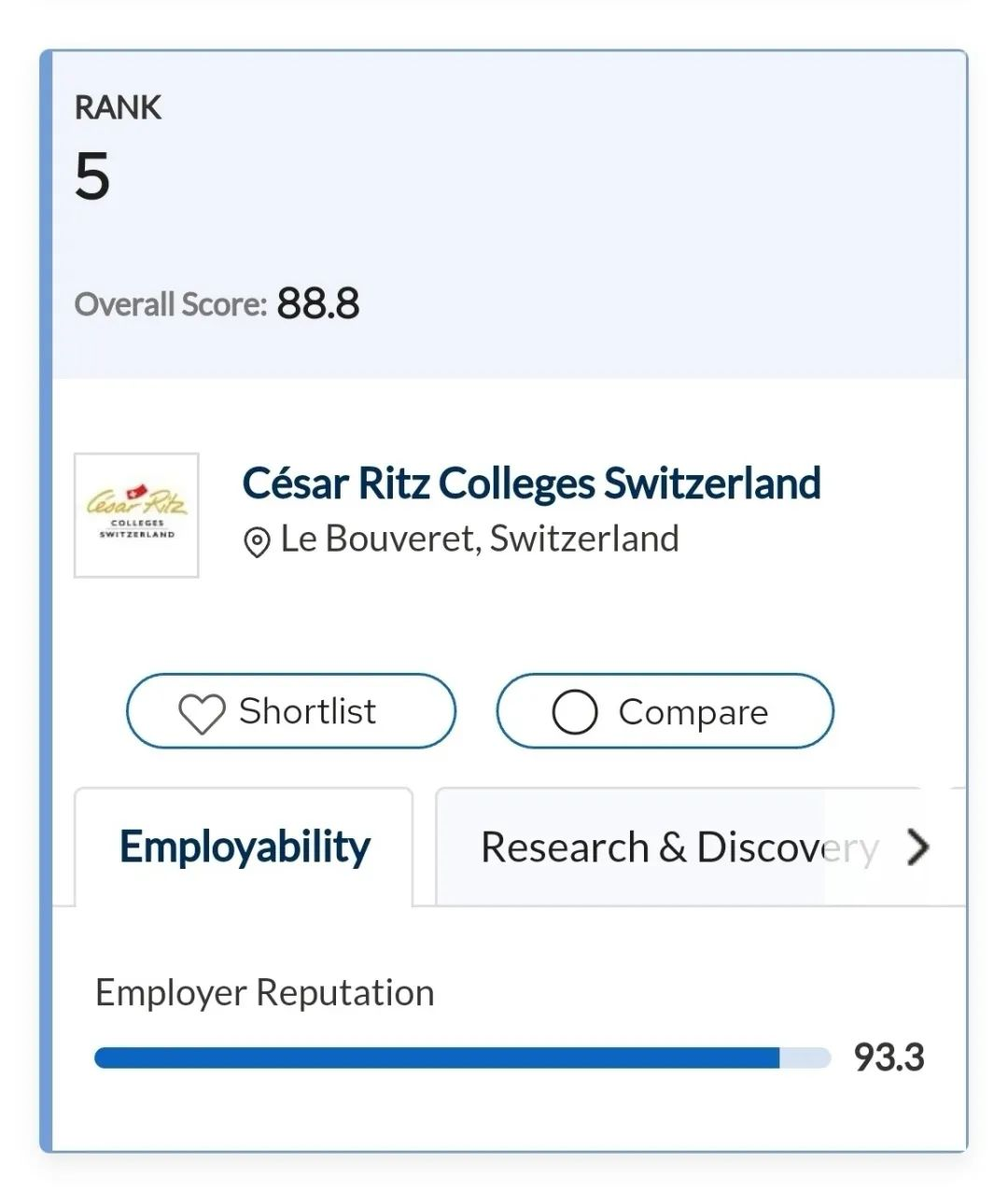The image size is (1008, 1204).
Task: Click the 93.3 reputation score
Action: click(889, 1057)
